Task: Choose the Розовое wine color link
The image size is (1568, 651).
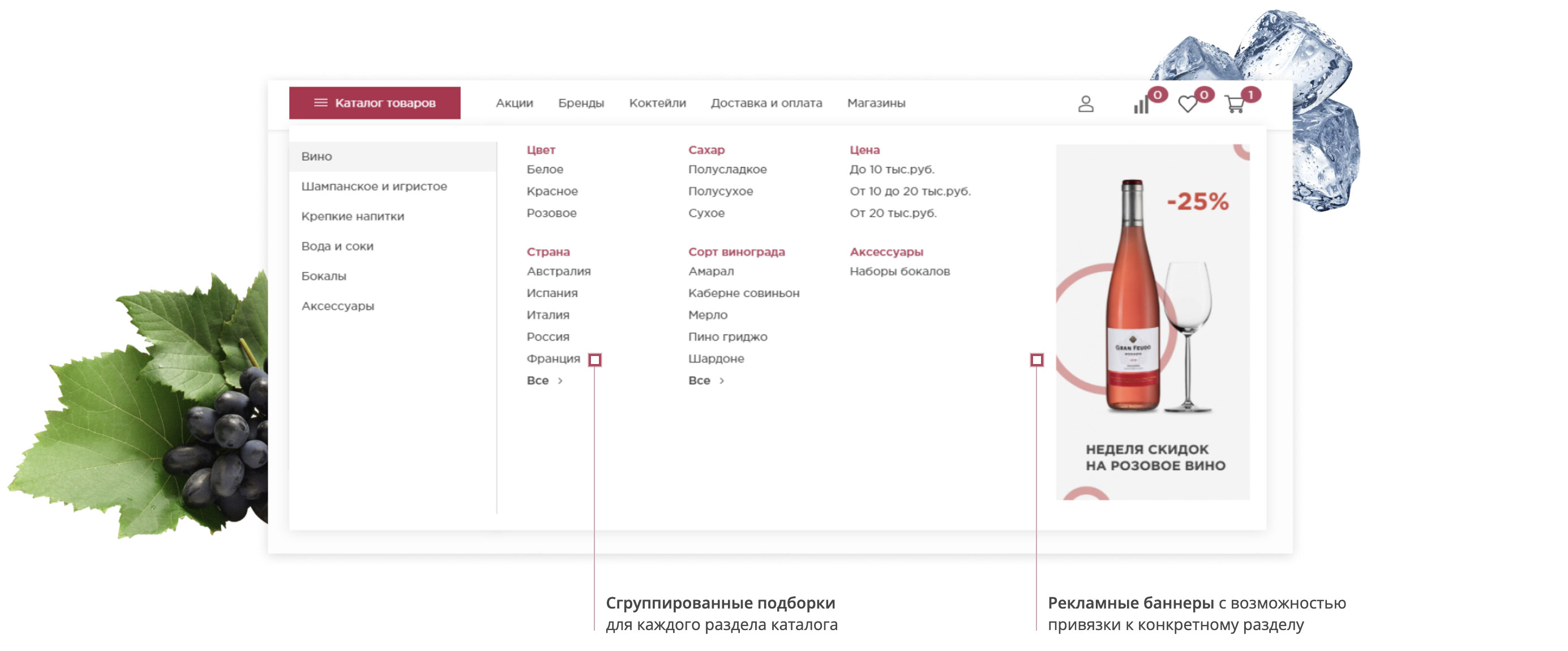Action: [551, 213]
